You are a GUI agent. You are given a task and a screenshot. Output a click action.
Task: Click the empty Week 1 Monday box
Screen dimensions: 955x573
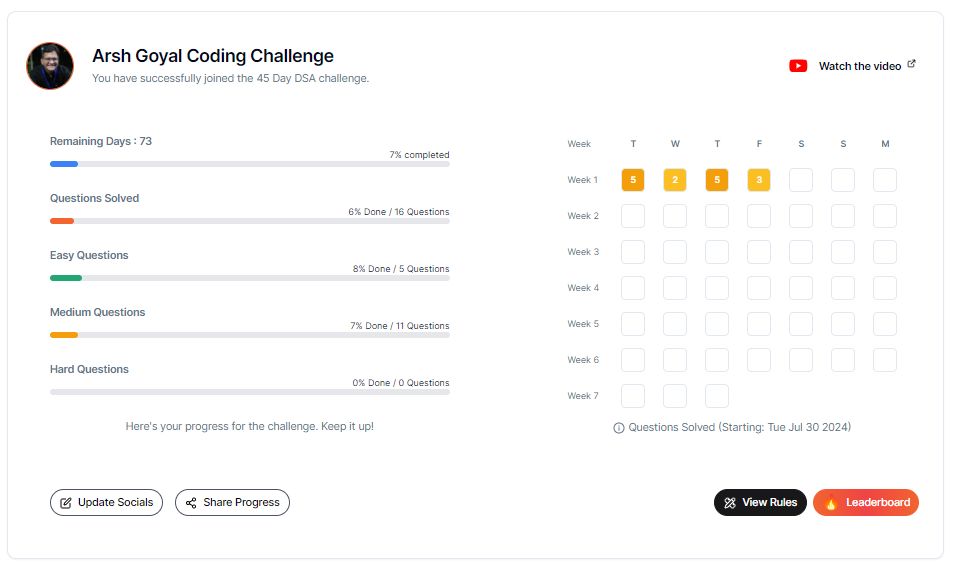885,180
